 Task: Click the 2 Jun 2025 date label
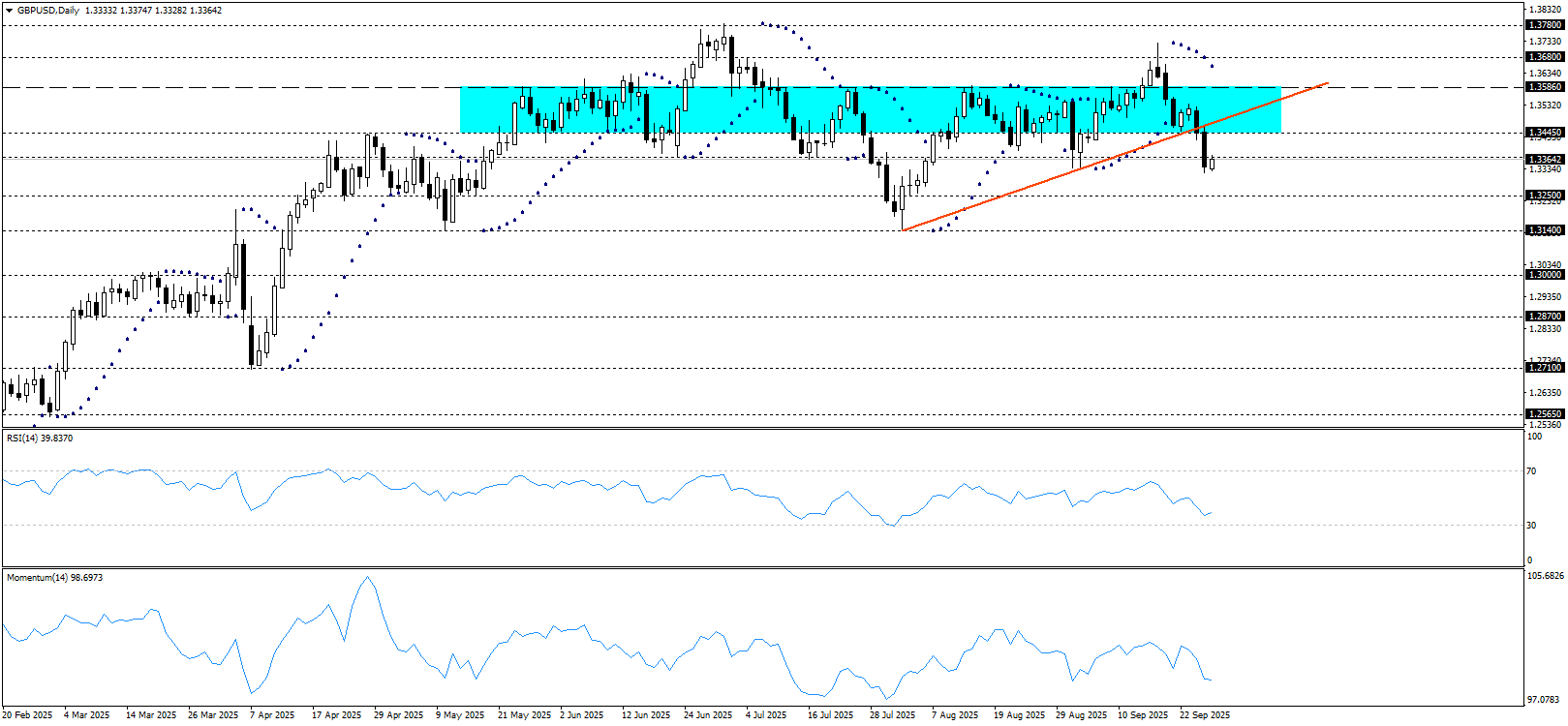582,715
